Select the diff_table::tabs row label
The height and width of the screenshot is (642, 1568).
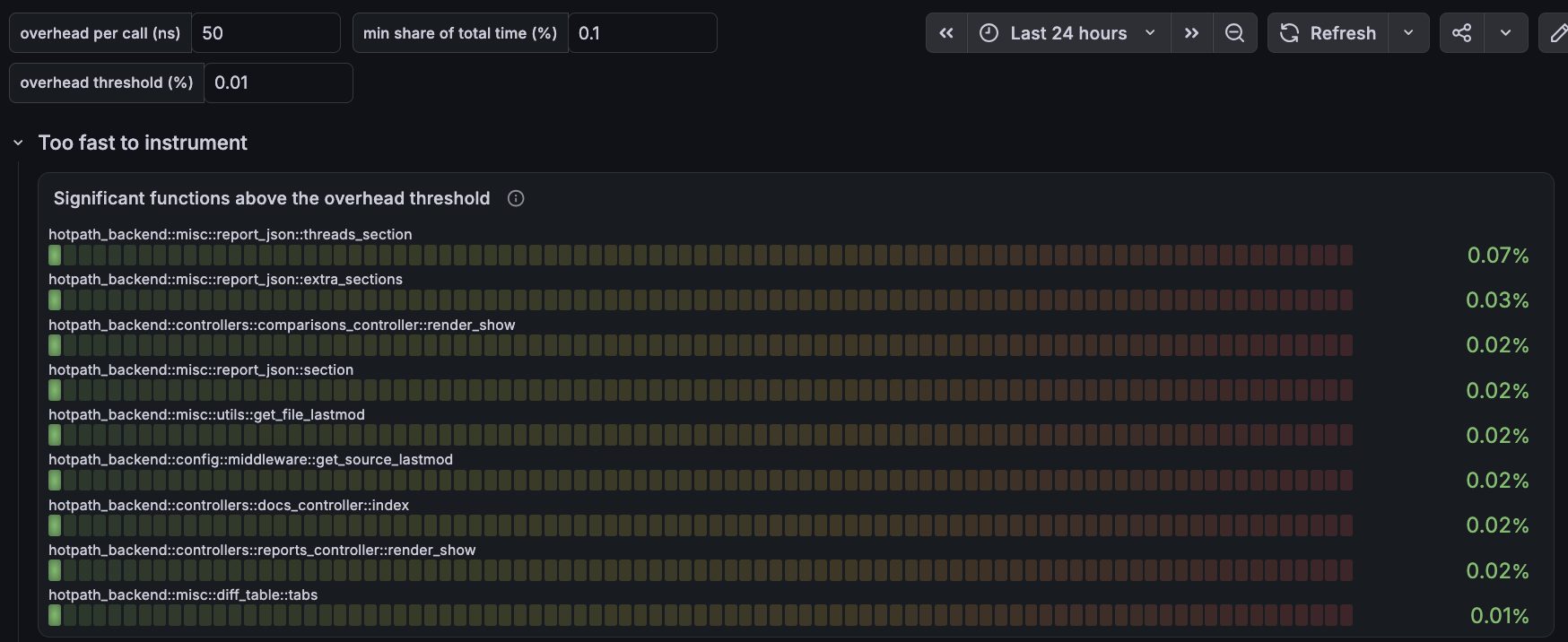pos(183,594)
